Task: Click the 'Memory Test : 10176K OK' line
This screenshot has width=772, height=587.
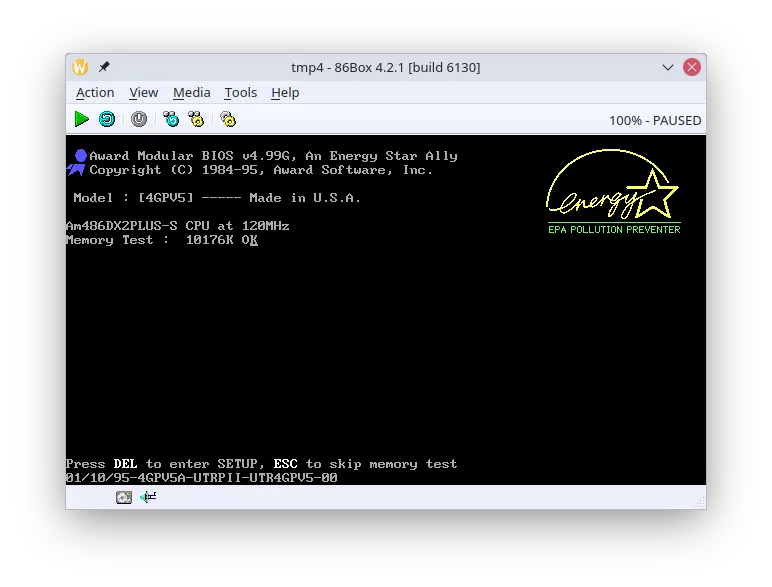Action: (162, 240)
